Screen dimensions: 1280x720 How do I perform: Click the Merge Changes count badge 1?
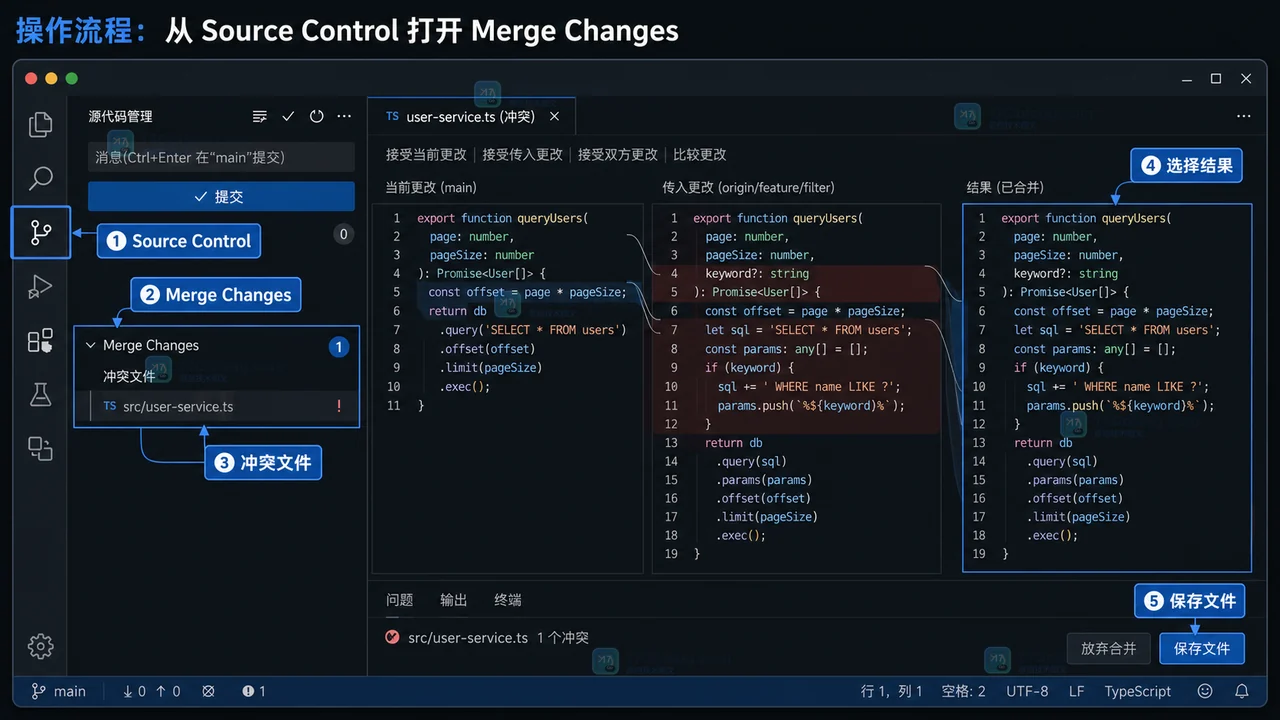tap(339, 347)
